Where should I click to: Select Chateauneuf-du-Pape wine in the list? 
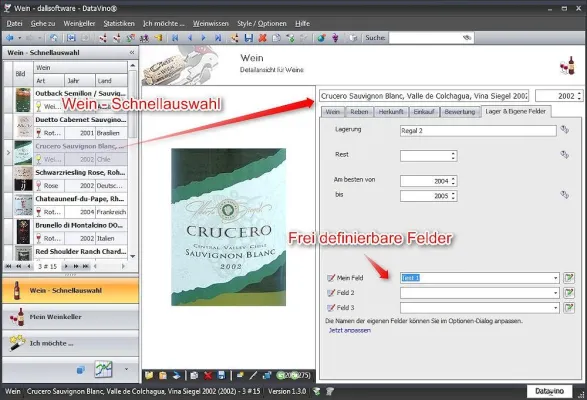(71, 205)
